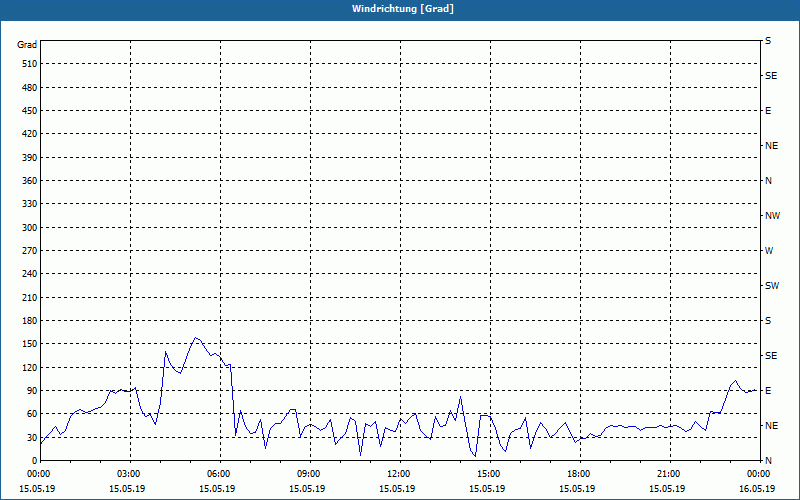Screen dimensions: 800x500
Task: Pick the 15.05.19 date below 18:00
Action: (x=577, y=488)
